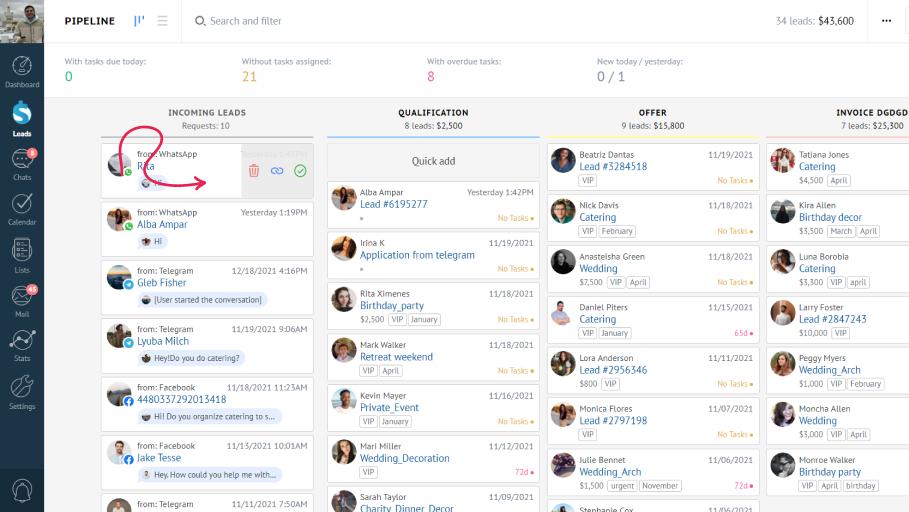The width and height of the screenshot is (909, 512).
Task: Open Settings wrench icon
Action: [21, 391]
